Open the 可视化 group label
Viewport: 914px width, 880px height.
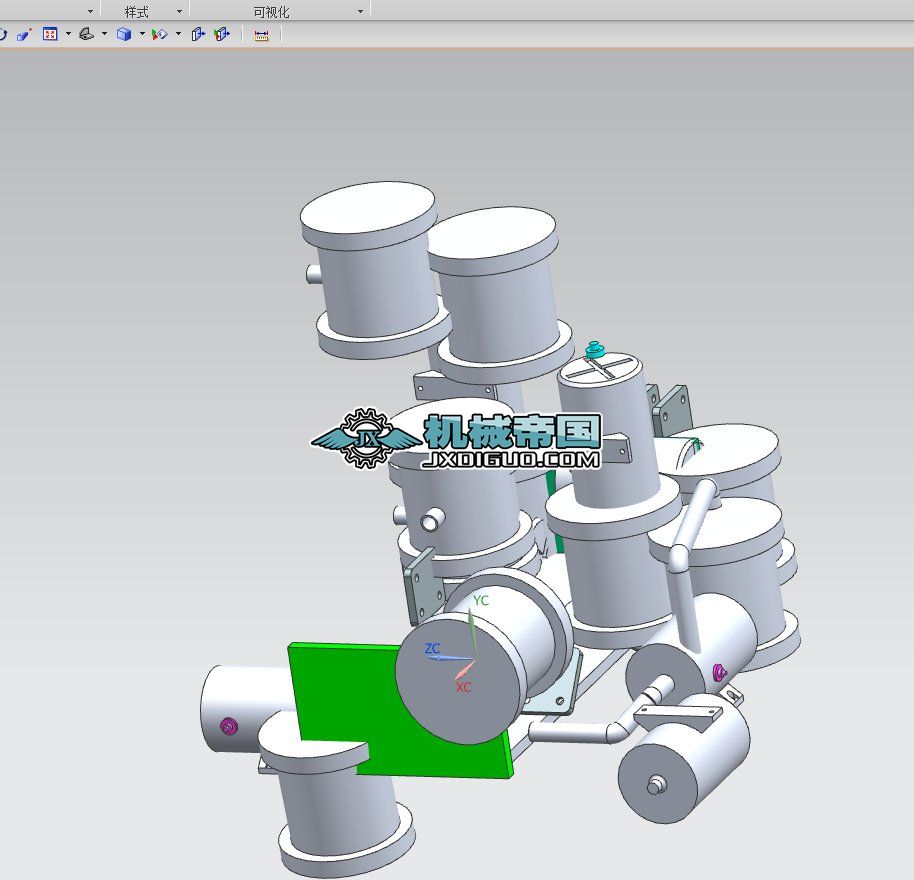[x=271, y=12]
